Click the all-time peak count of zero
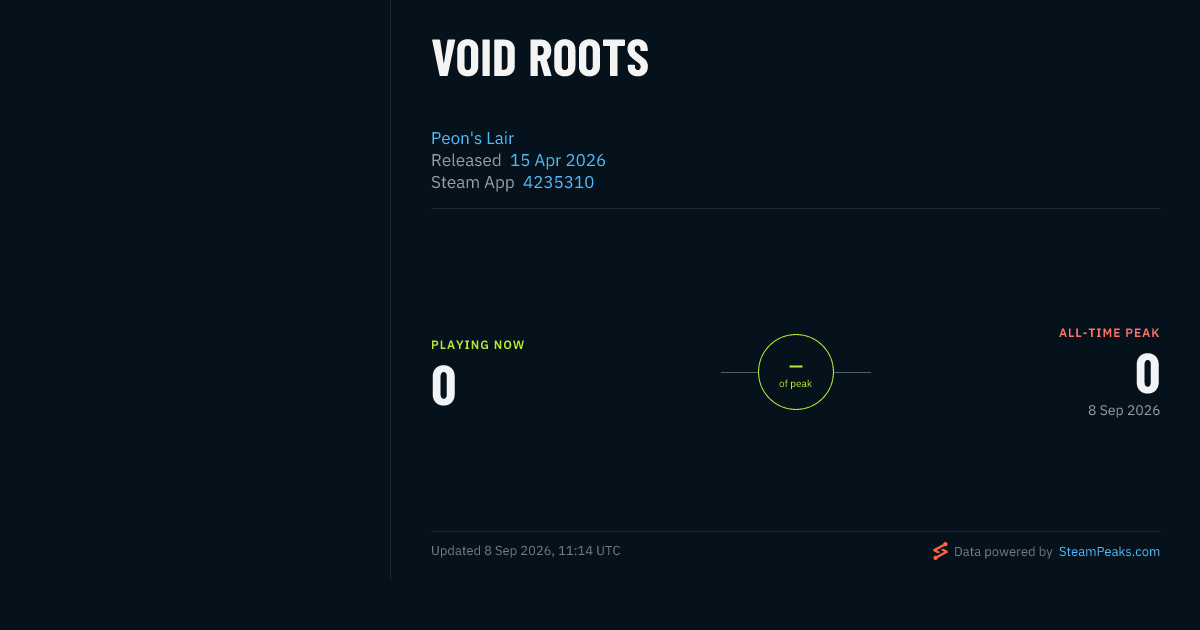1200x630 pixels. point(1147,374)
